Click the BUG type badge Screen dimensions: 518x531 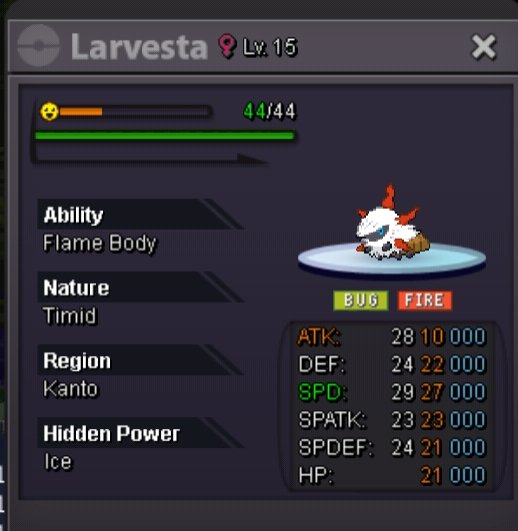(361, 300)
